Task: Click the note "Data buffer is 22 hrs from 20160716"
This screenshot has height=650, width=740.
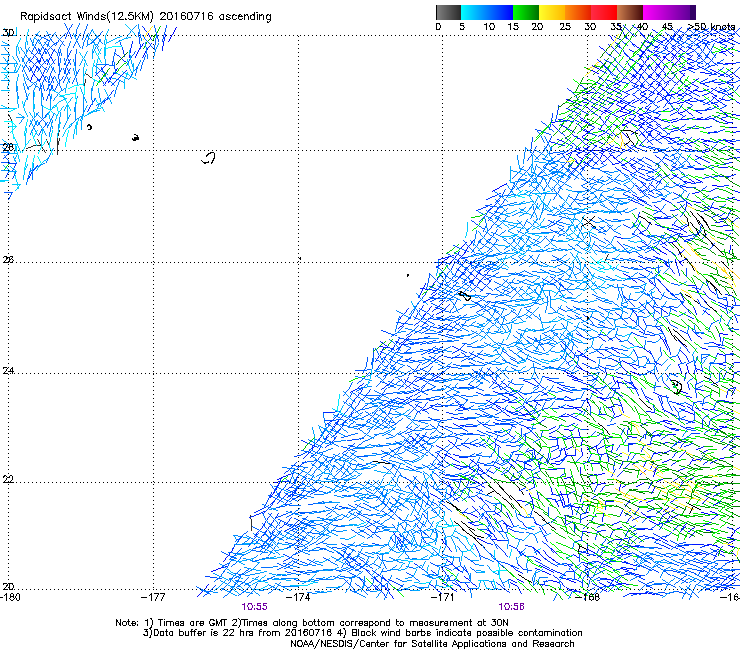Action: [243, 633]
